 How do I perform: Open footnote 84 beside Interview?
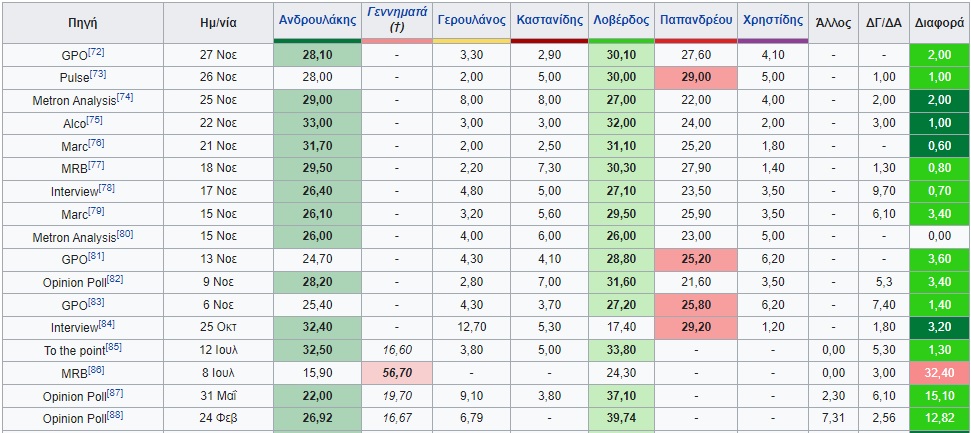(107, 324)
